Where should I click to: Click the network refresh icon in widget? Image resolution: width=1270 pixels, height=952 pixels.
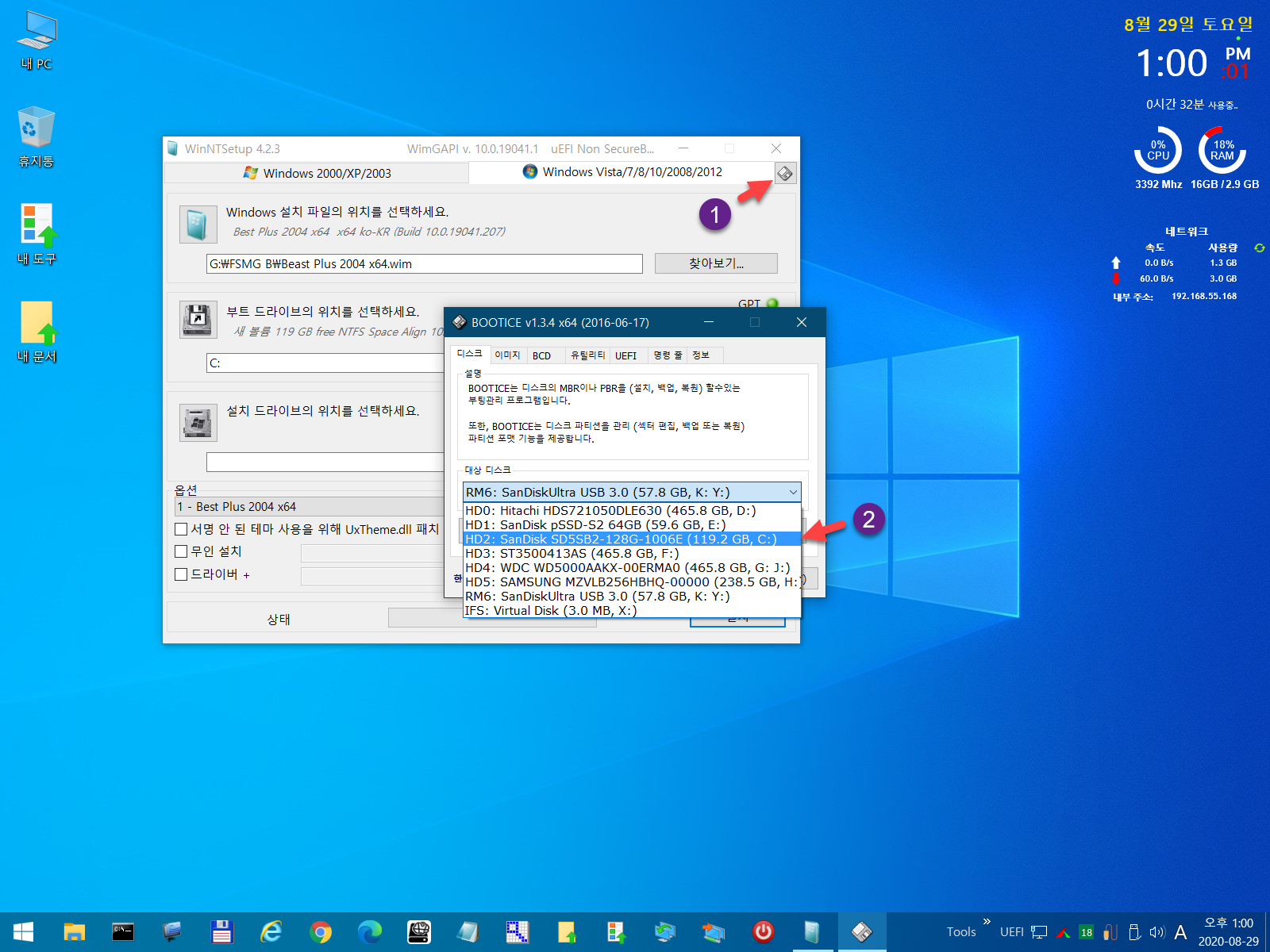pos(1259,248)
